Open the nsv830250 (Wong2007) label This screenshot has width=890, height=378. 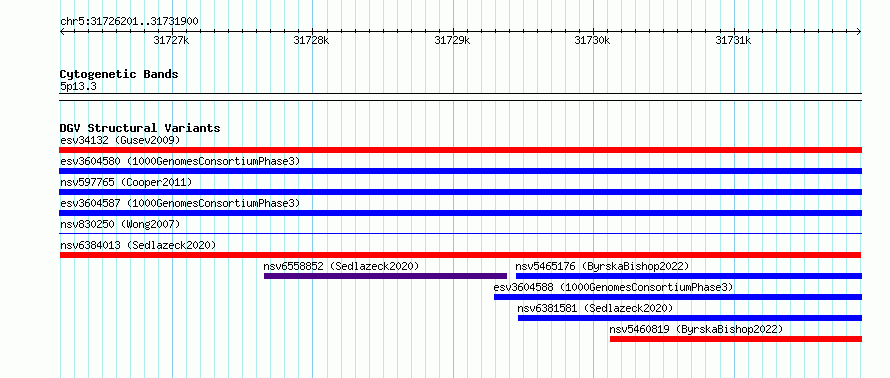coord(120,224)
